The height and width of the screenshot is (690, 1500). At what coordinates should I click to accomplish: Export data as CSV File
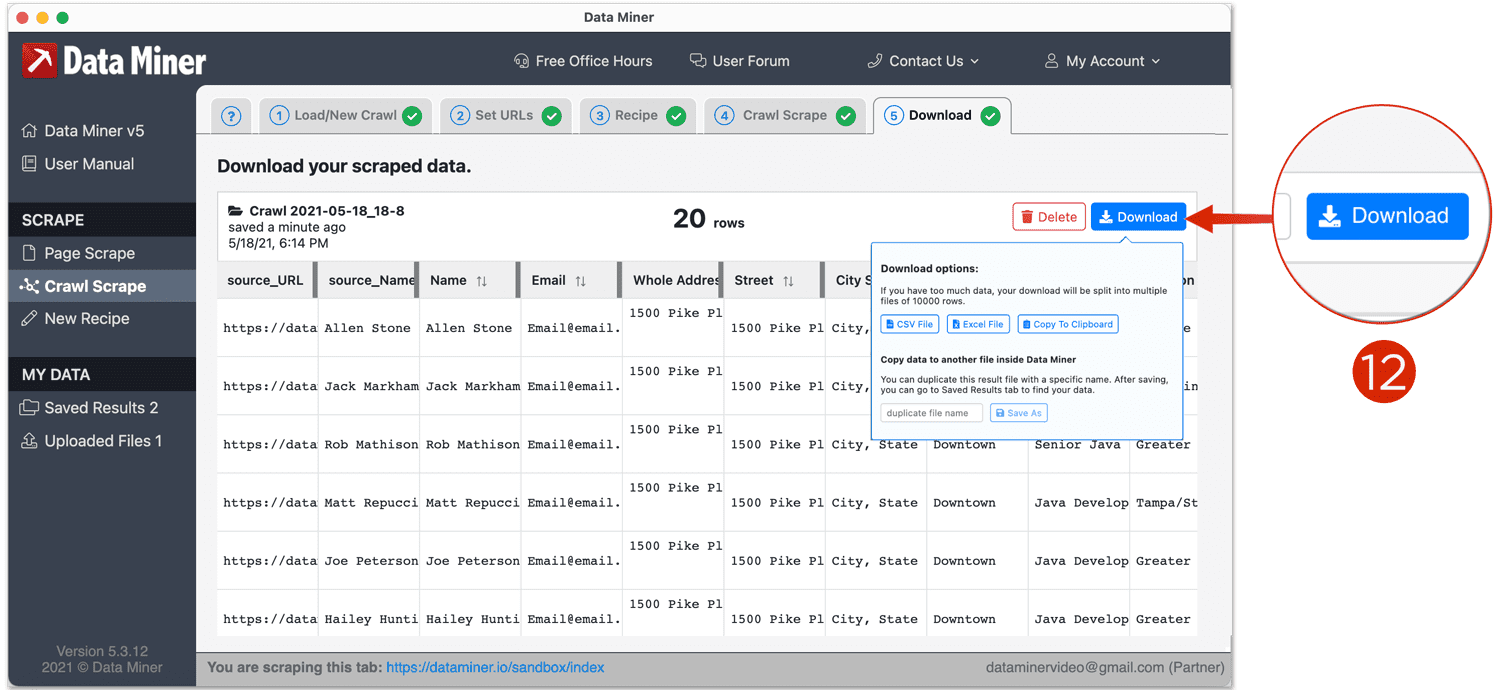click(910, 324)
